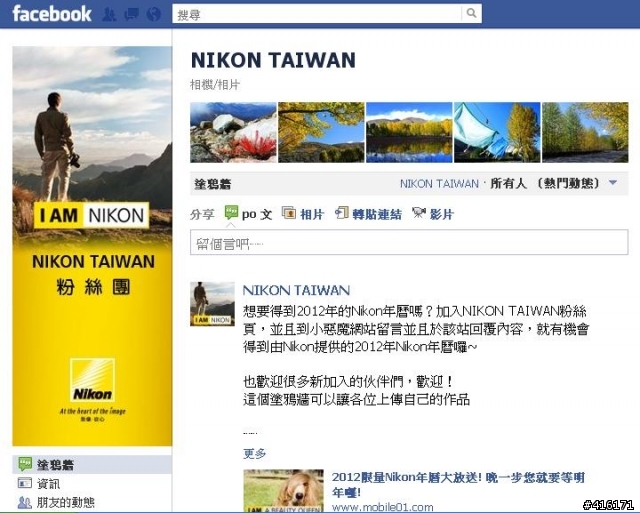Screen dimensions: 640x513
Task: Open the messages icon in header
Action: (131, 14)
